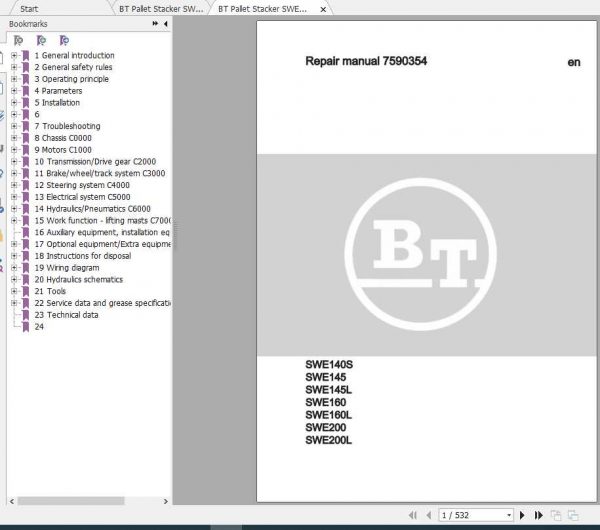The image size is (600, 530).
Task: Open bookmark 22 Service data and grease specification
Action: (103, 303)
